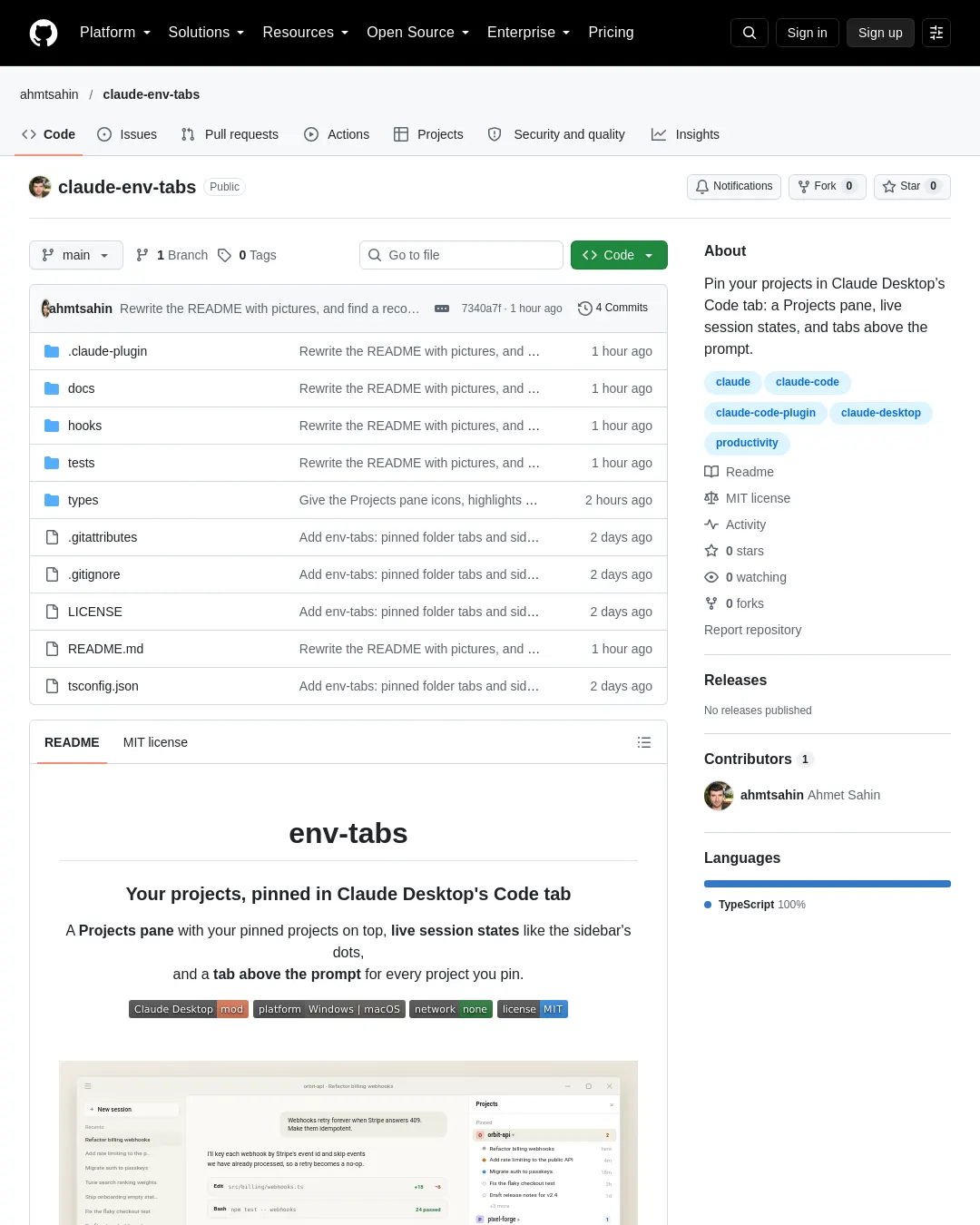Click the book icon next to Readme
This screenshot has height=1225, width=980.
(711, 472)
